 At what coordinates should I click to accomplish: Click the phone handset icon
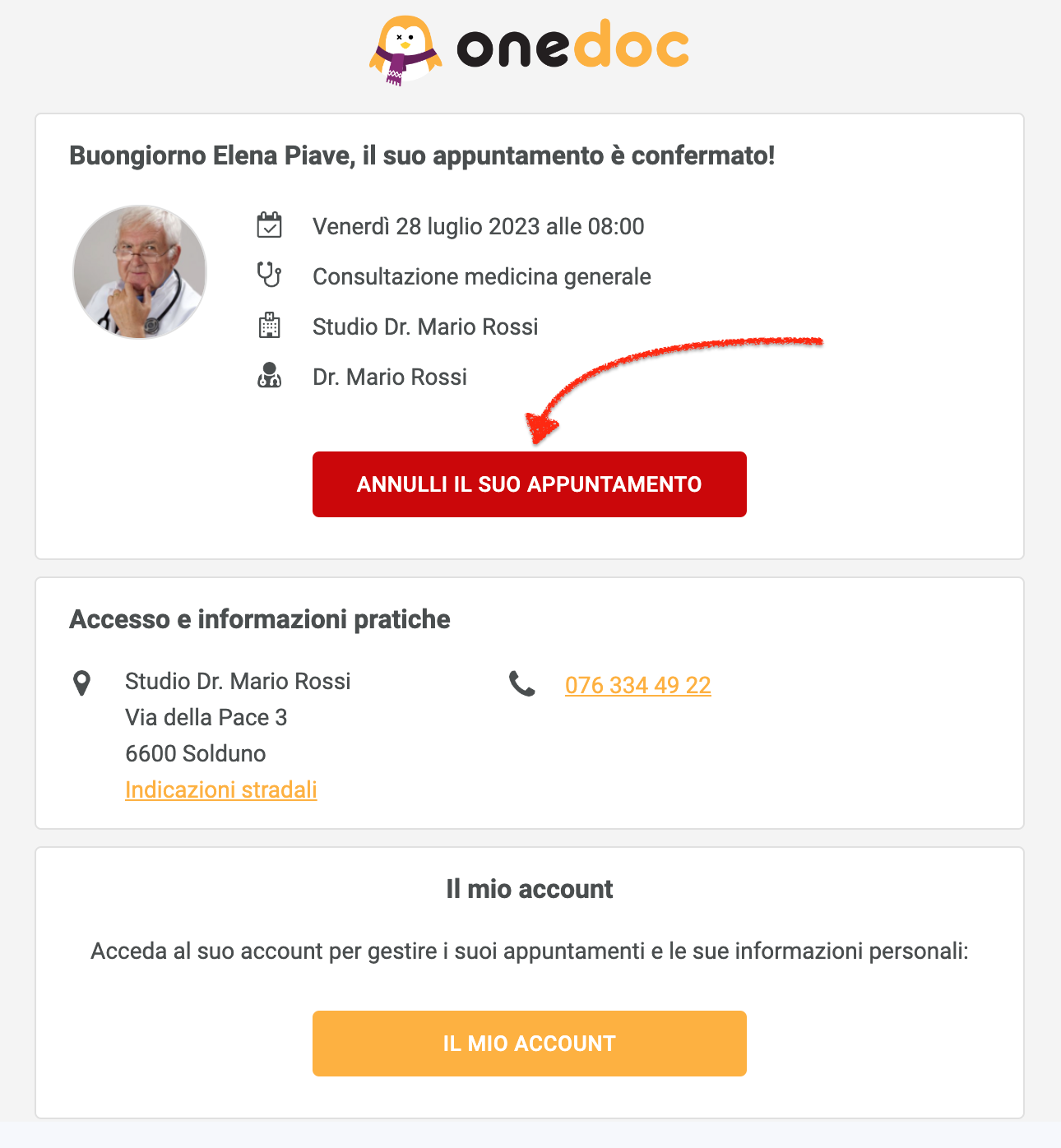click(521, 683)
